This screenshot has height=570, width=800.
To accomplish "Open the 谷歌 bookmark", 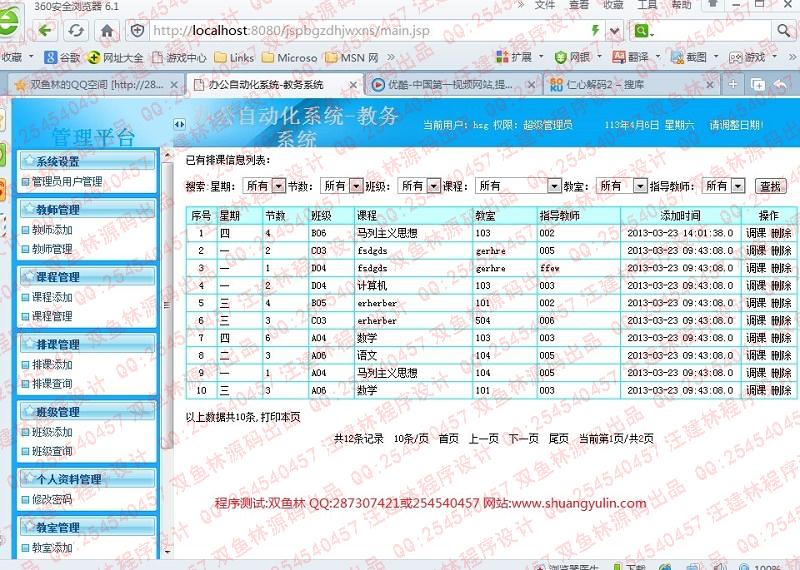I will click(62, 57).
